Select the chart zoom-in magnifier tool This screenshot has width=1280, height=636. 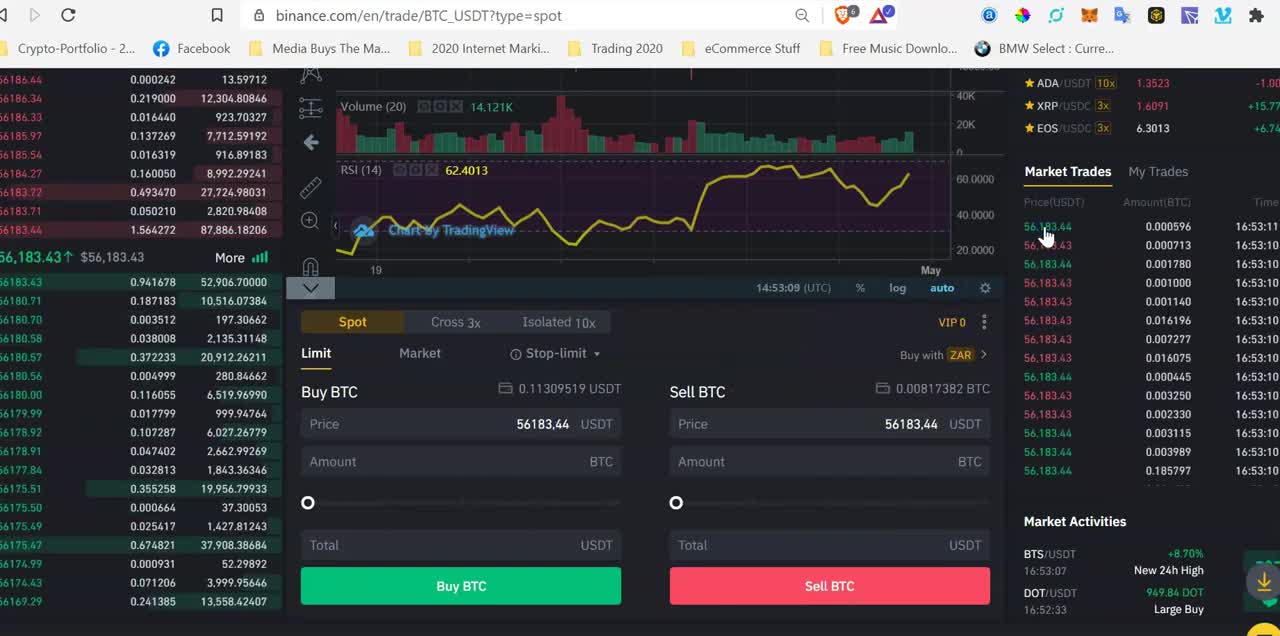click(x=311, y=221)
